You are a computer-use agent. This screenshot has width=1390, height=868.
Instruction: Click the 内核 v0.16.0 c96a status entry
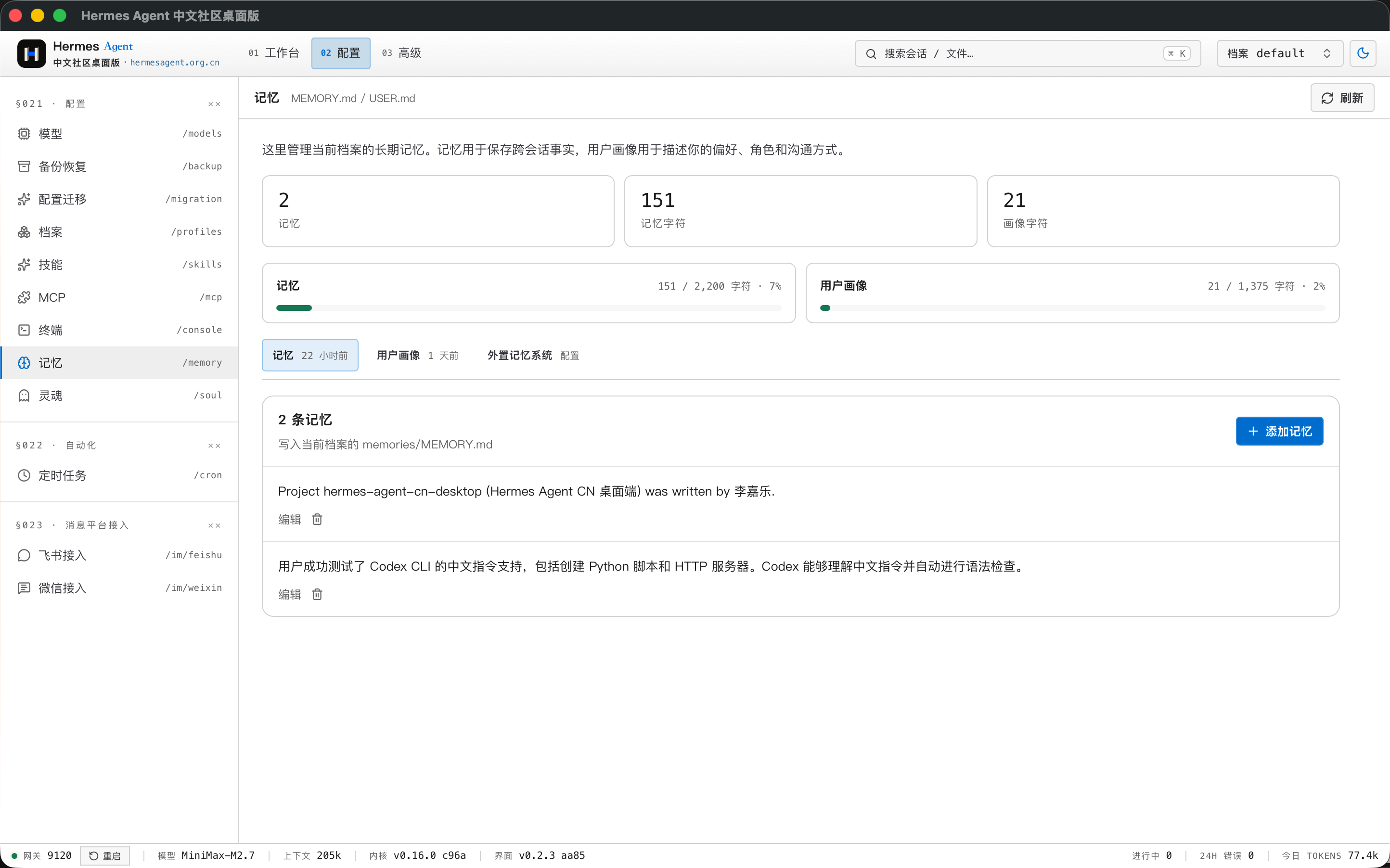[x=417, y=855]
